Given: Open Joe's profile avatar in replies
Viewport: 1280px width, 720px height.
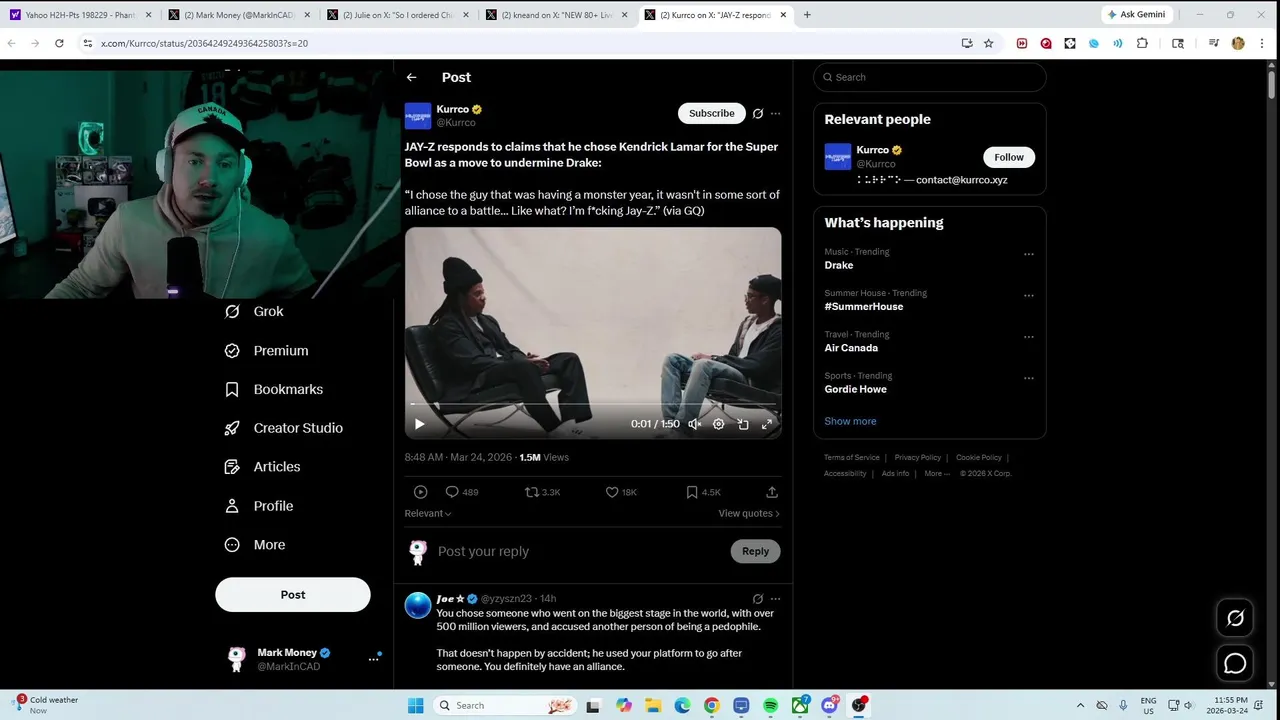Looking at the screenshot, I should 418,605.
